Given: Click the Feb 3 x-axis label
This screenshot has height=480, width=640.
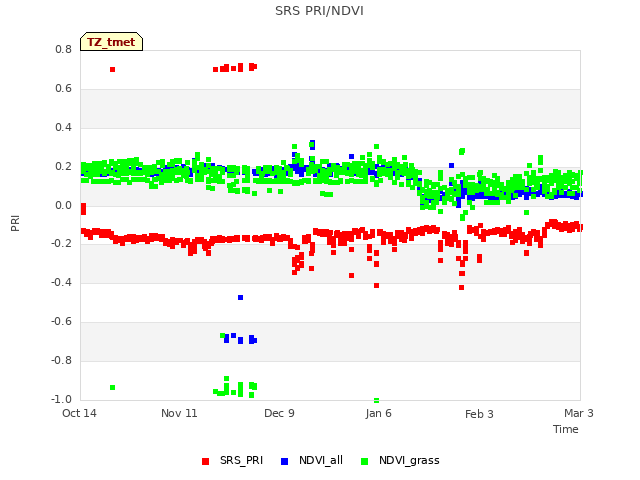Looking at the screenshot, I should tap(479, 414).
